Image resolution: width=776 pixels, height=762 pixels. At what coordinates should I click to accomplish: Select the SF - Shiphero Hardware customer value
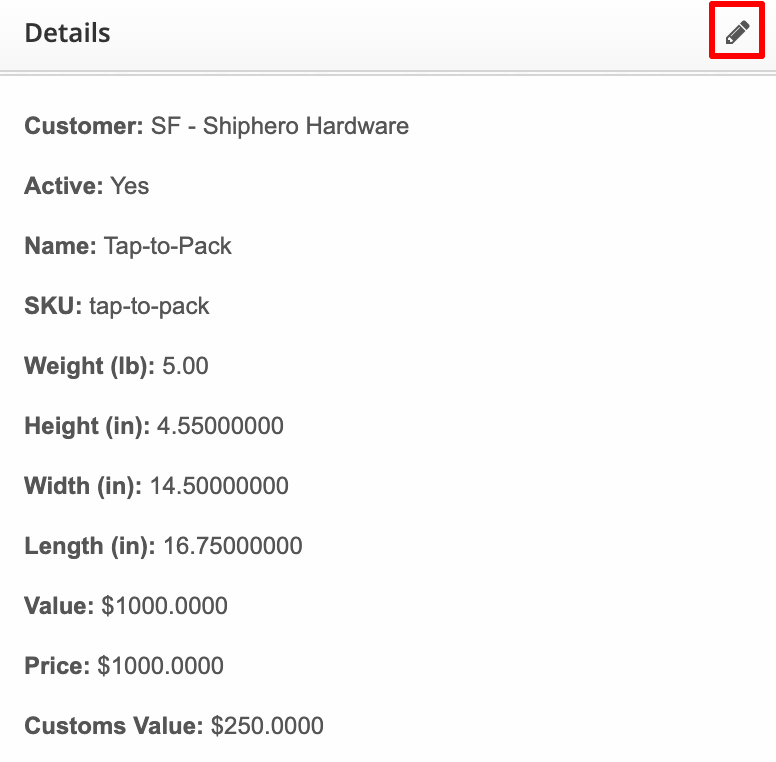coord(280,127)
